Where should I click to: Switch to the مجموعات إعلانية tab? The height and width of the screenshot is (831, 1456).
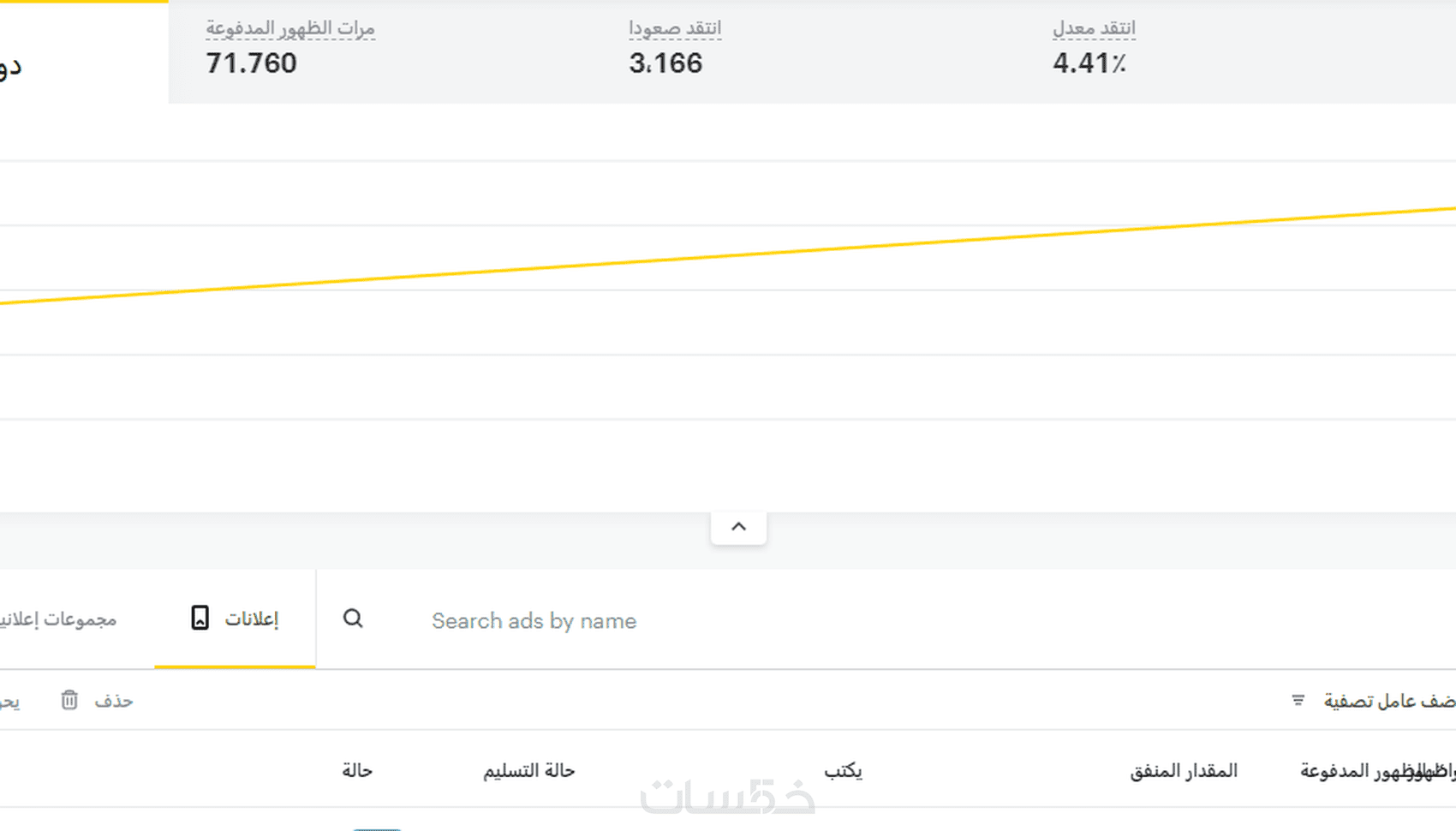tap(58, 619)
